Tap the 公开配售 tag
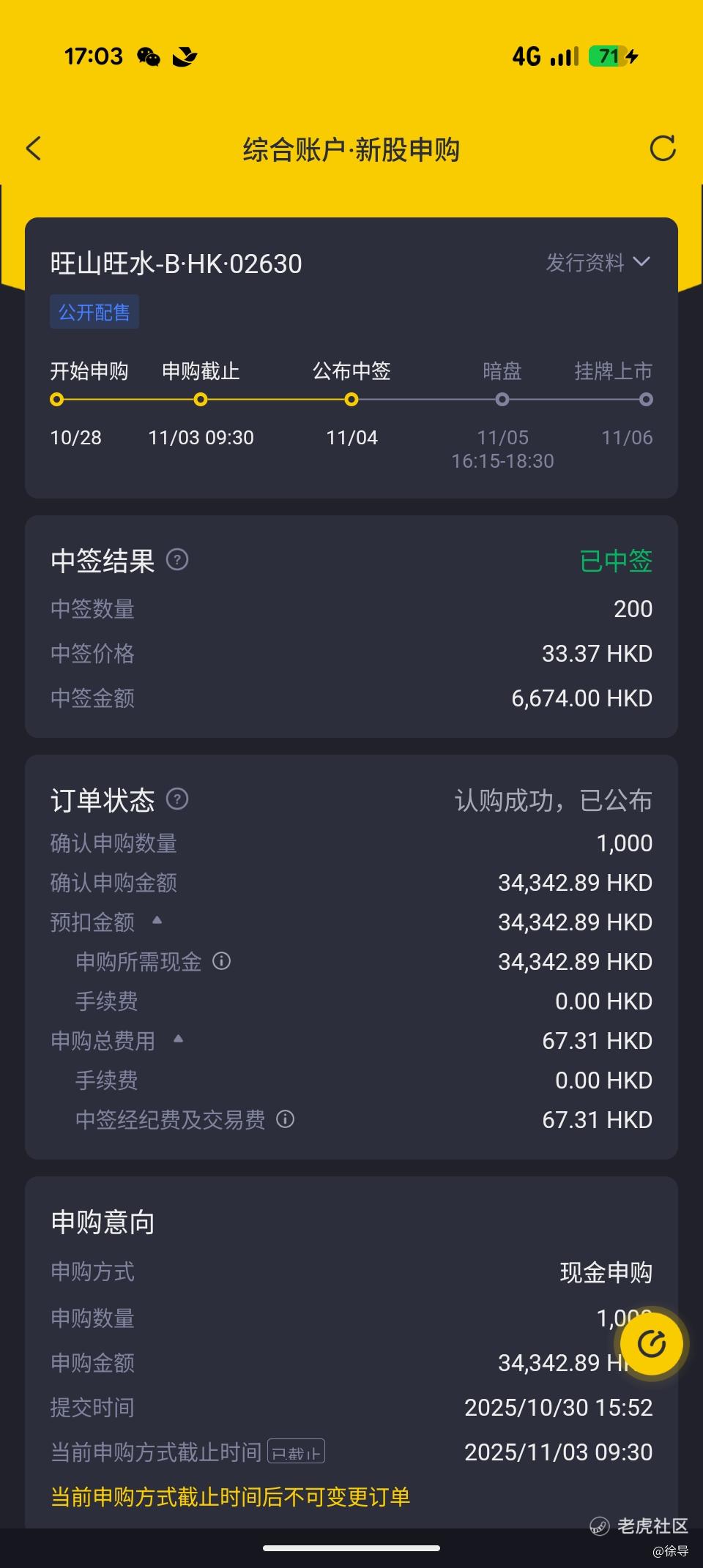Viewport: 703px width, 1568px height. tap(94, 313)
